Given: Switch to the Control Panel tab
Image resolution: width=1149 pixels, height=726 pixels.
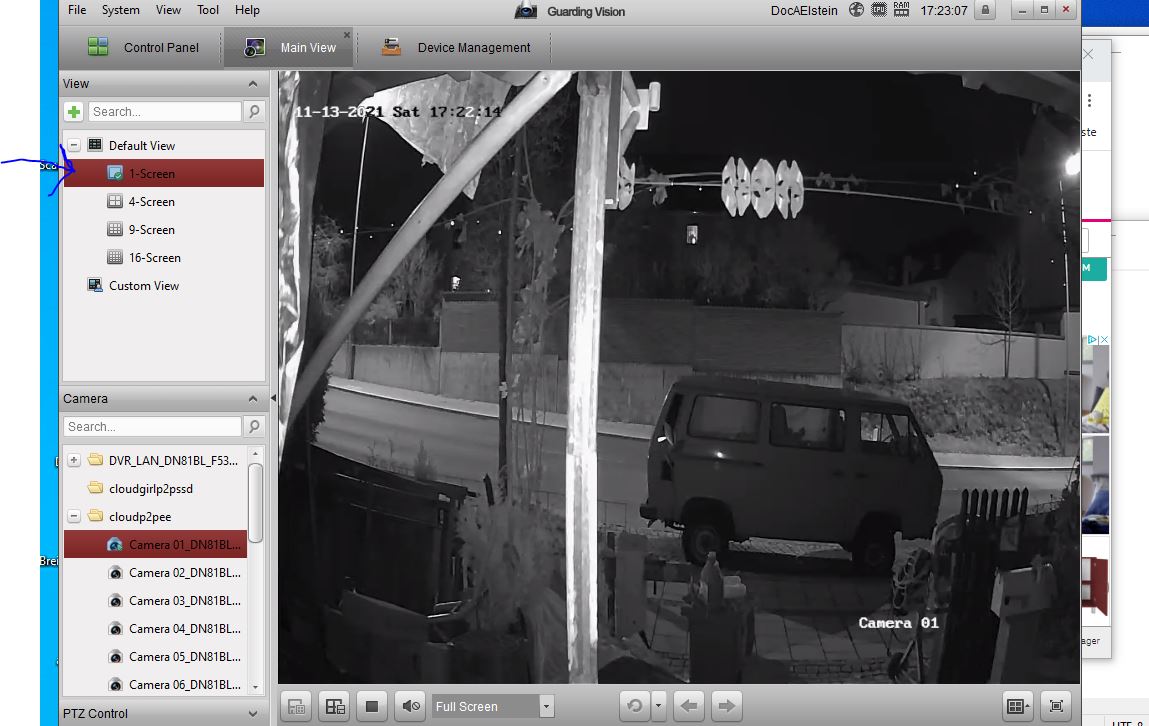Looking at the screenshot, I should click(143, 48).
